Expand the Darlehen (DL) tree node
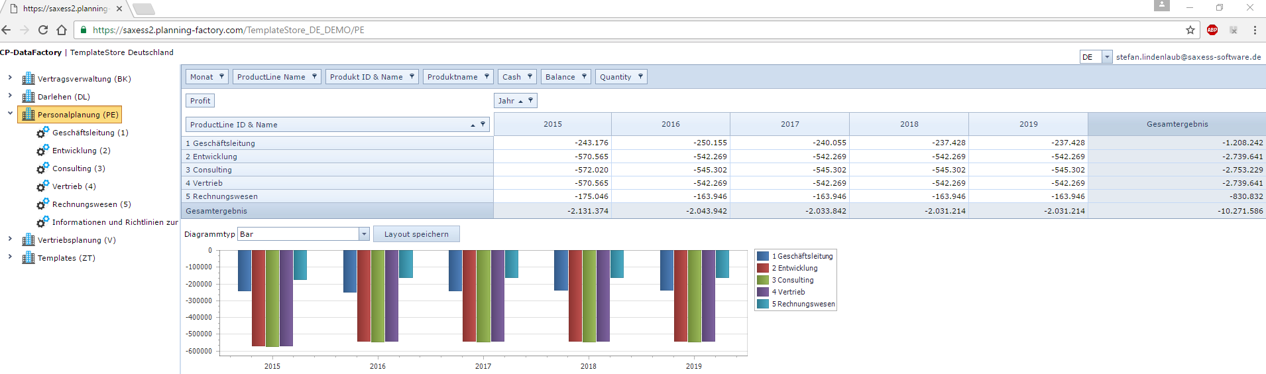Viewport: 1266px width, 374px height. [x=10, y=96]
